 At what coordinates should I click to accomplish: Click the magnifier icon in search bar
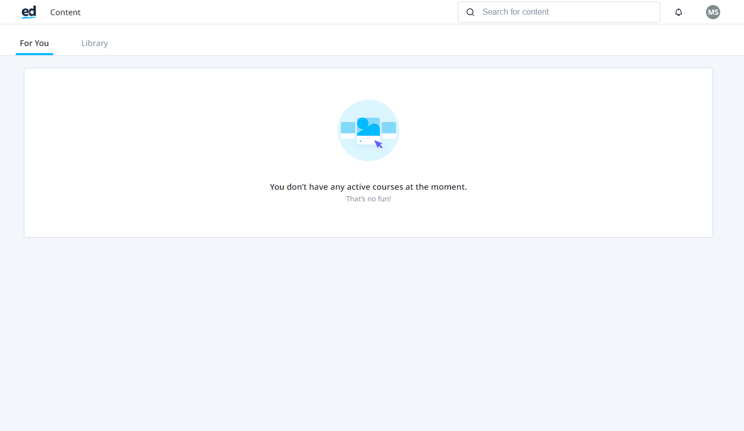click(470, 12)
